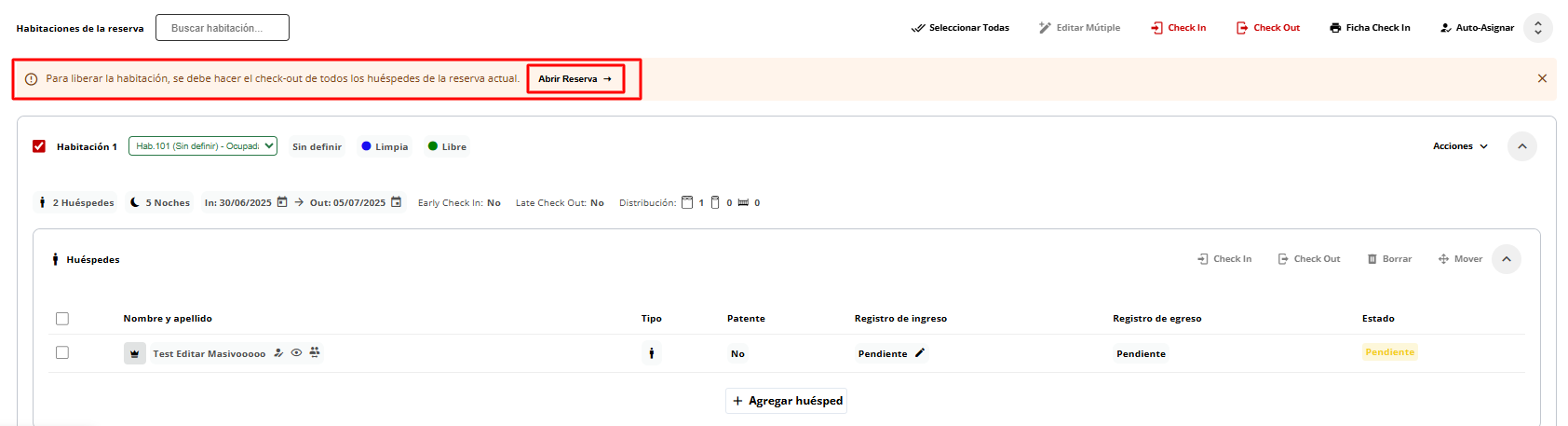Image resolution: width=1568 pixels, height=426 pixels.
Task: Open the Hab.101 room selection dropdown
Action: (x=203, y=146)
